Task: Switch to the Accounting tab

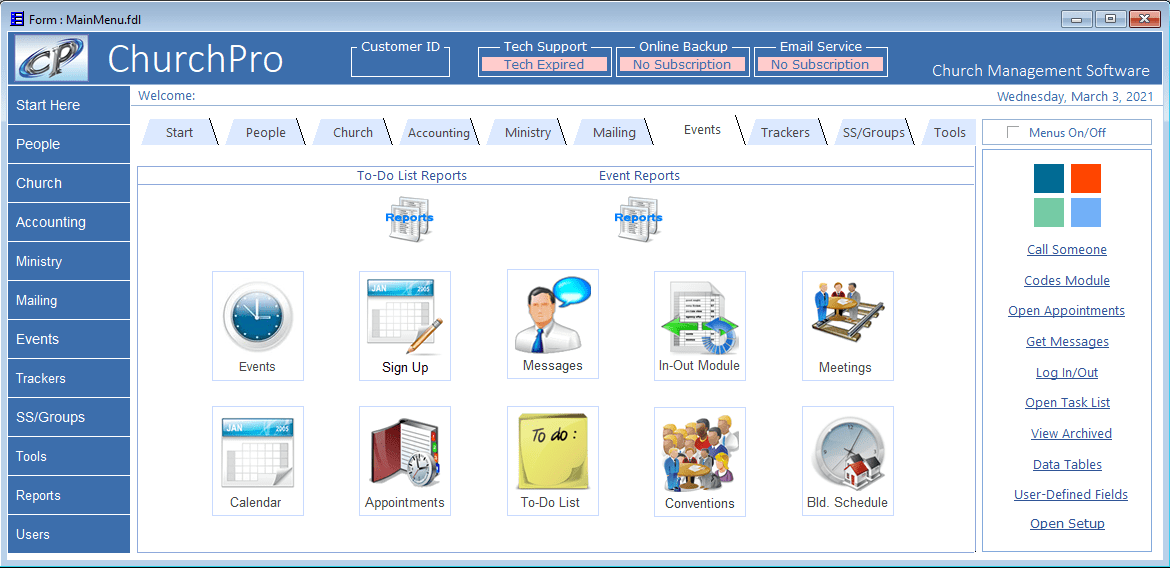Action: point(439,133)
